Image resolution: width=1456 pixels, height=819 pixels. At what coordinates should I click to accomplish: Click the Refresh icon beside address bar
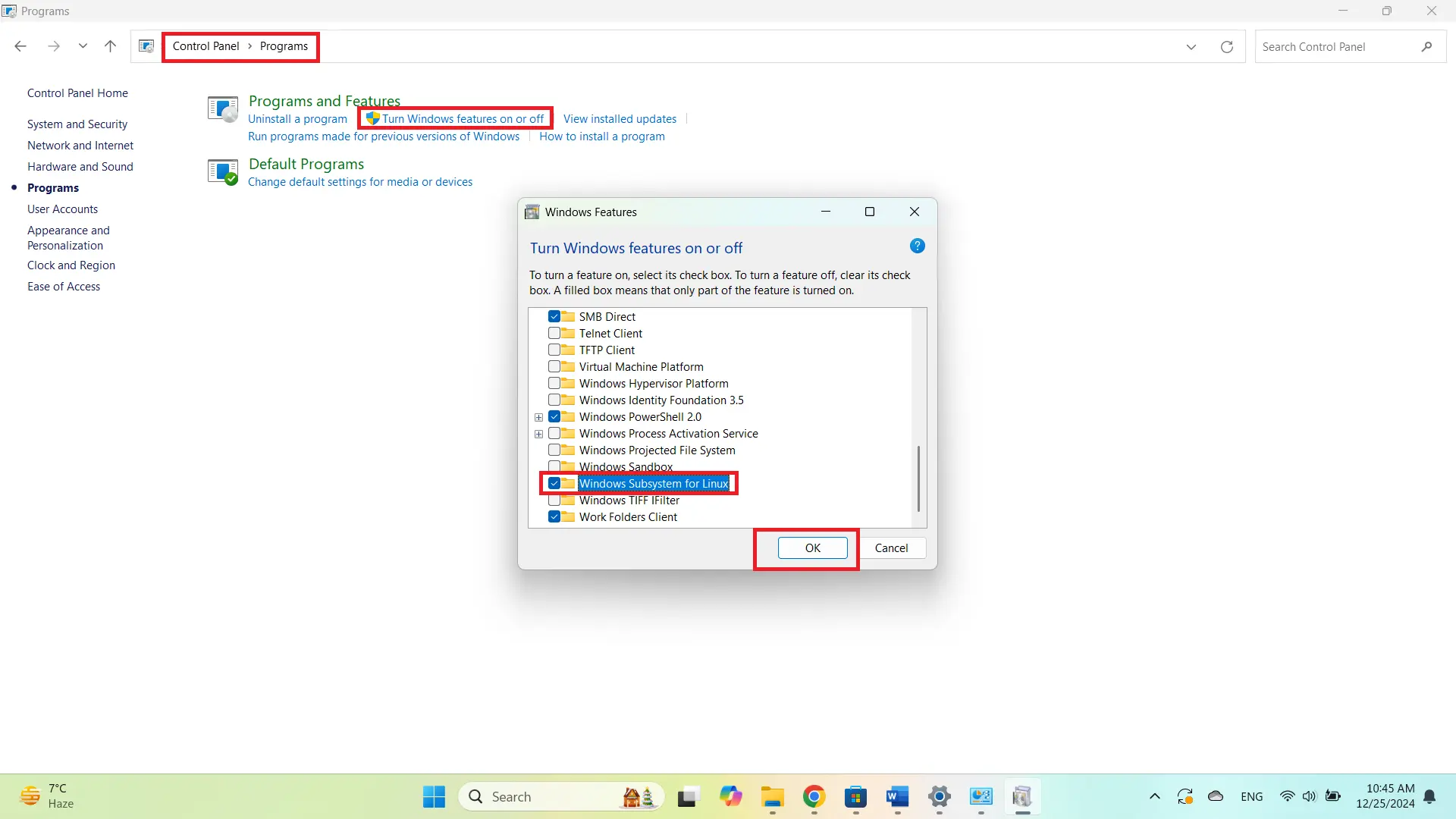pos(1226,47)
